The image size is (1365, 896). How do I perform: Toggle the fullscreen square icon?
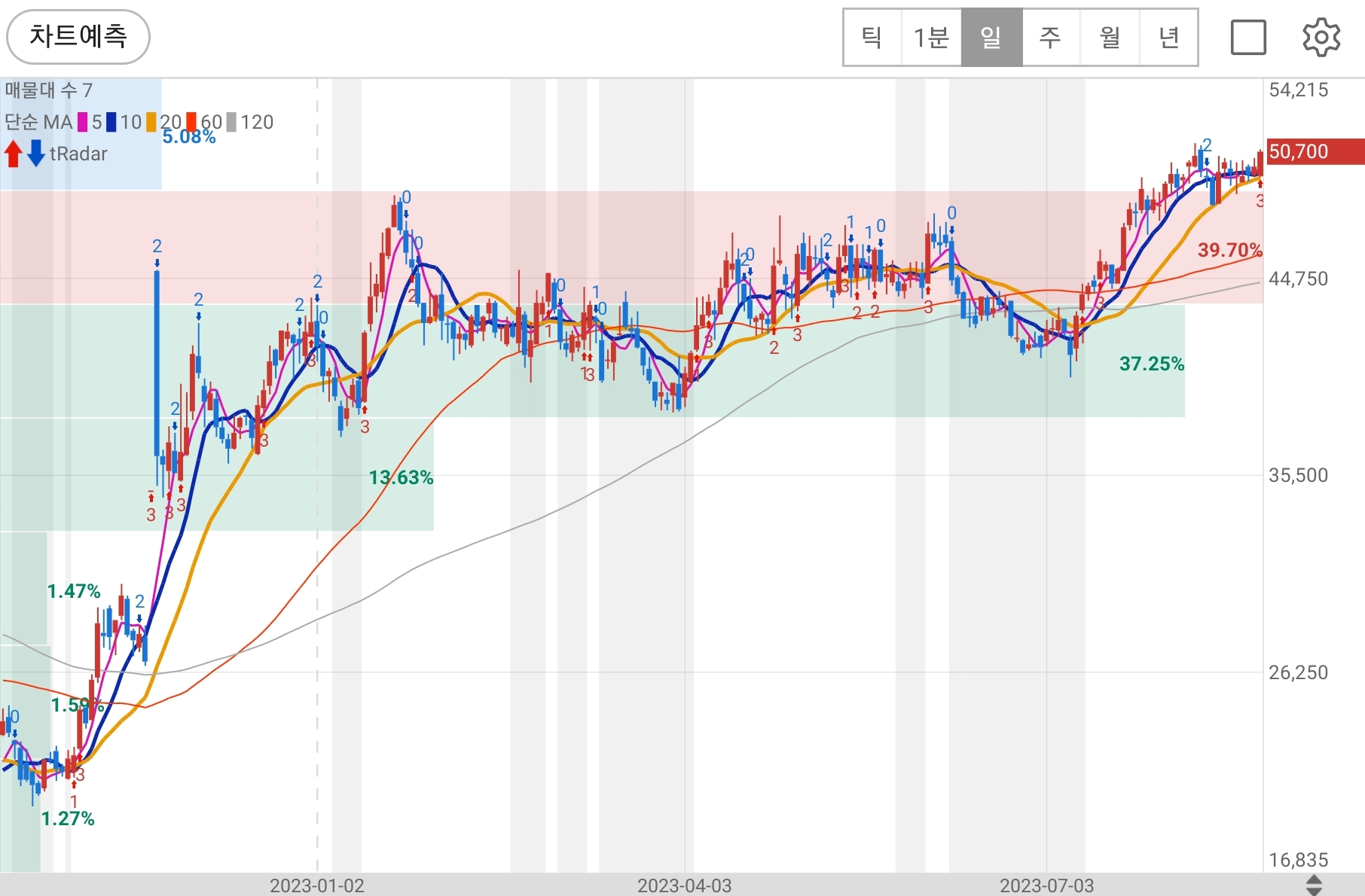point(1248,38)
